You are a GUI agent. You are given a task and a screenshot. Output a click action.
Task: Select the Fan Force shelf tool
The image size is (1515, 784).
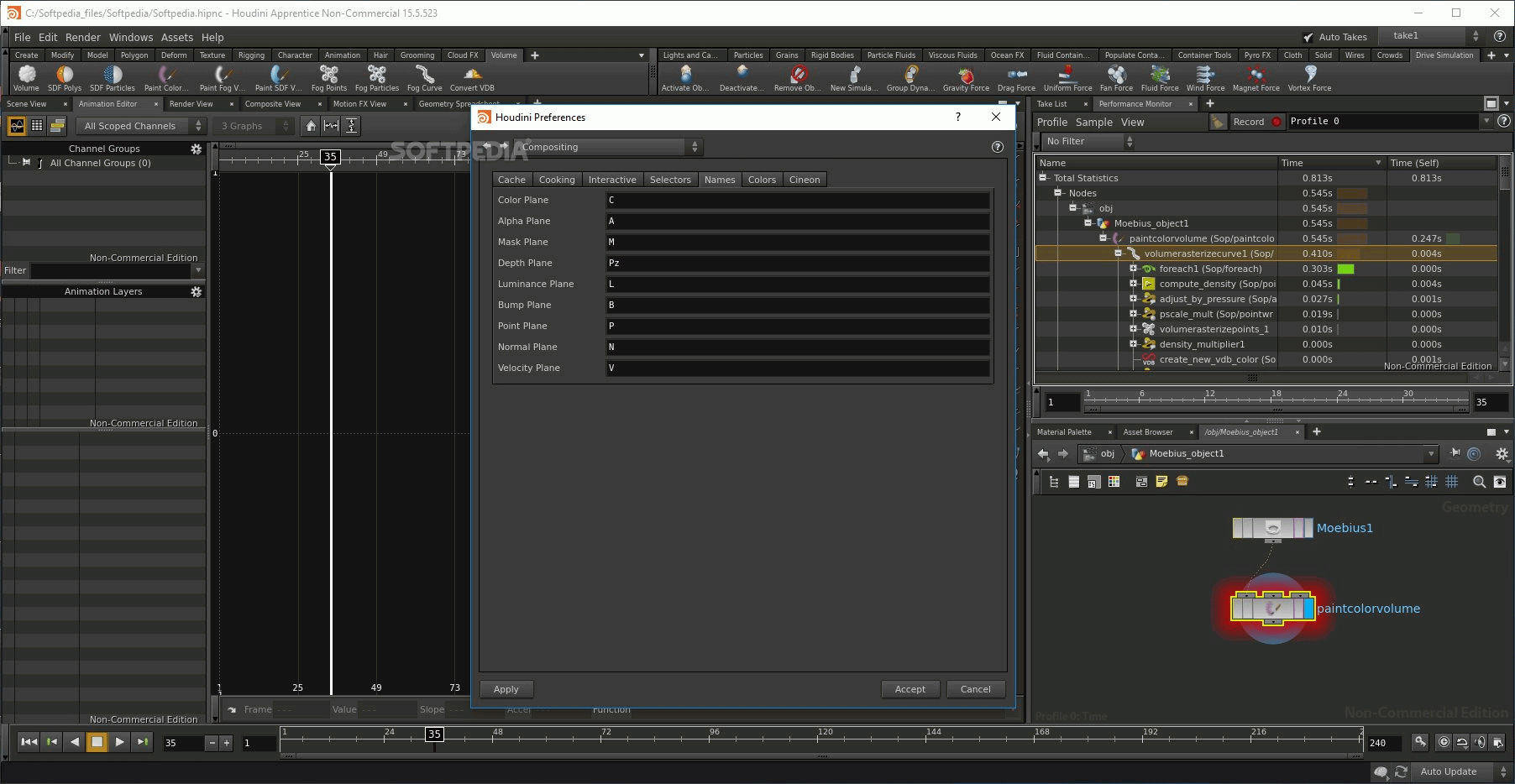[x=1116, y=78]
